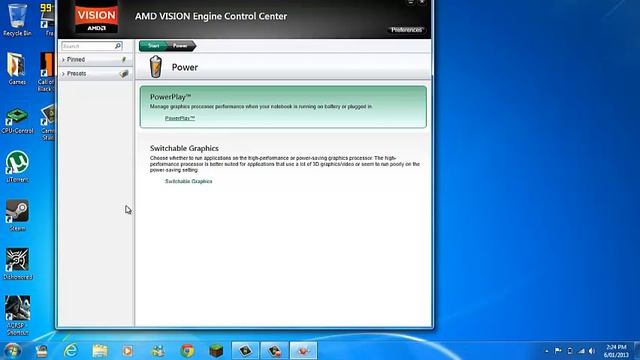
Task: Open Windows Media Player from taskbar
Action: 128,351
